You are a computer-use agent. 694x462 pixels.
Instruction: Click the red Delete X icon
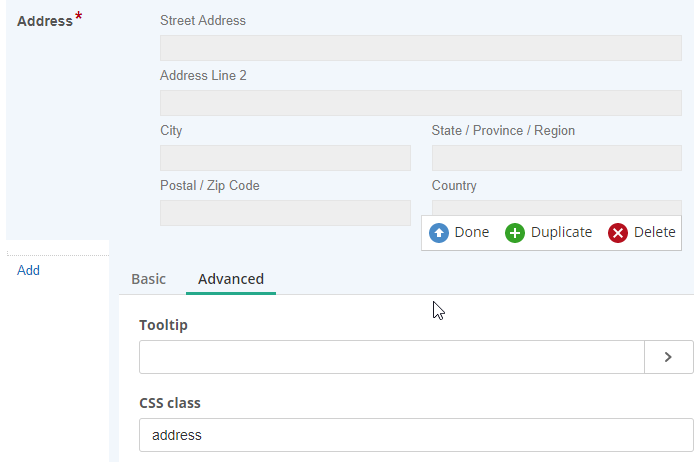tap(618, 233)
